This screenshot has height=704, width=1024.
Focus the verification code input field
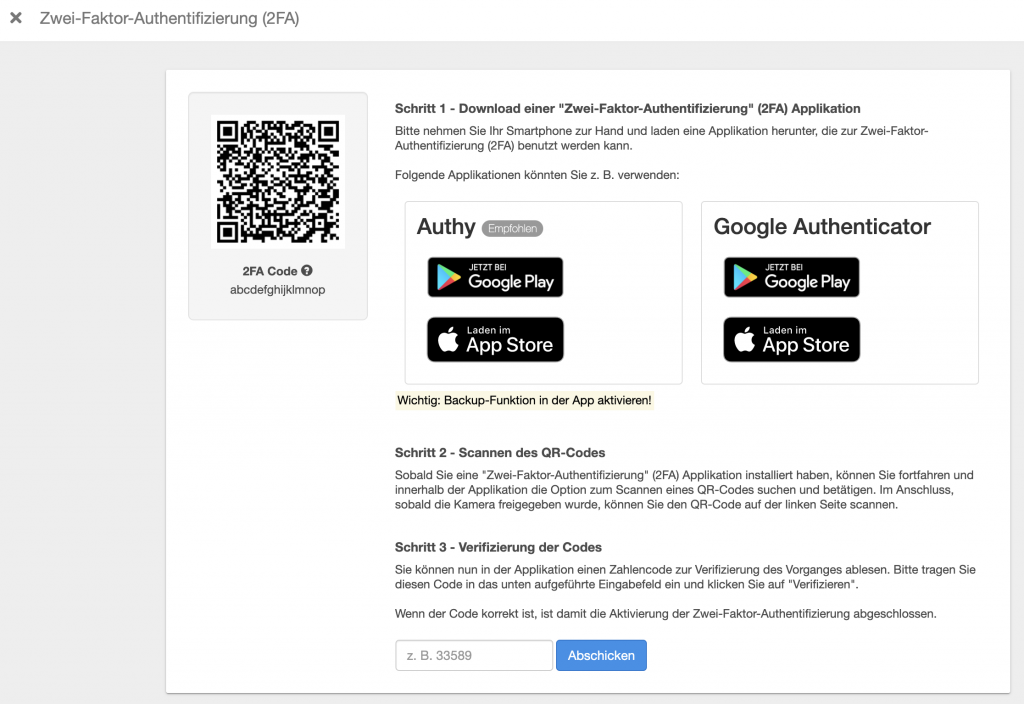(473, 655)
